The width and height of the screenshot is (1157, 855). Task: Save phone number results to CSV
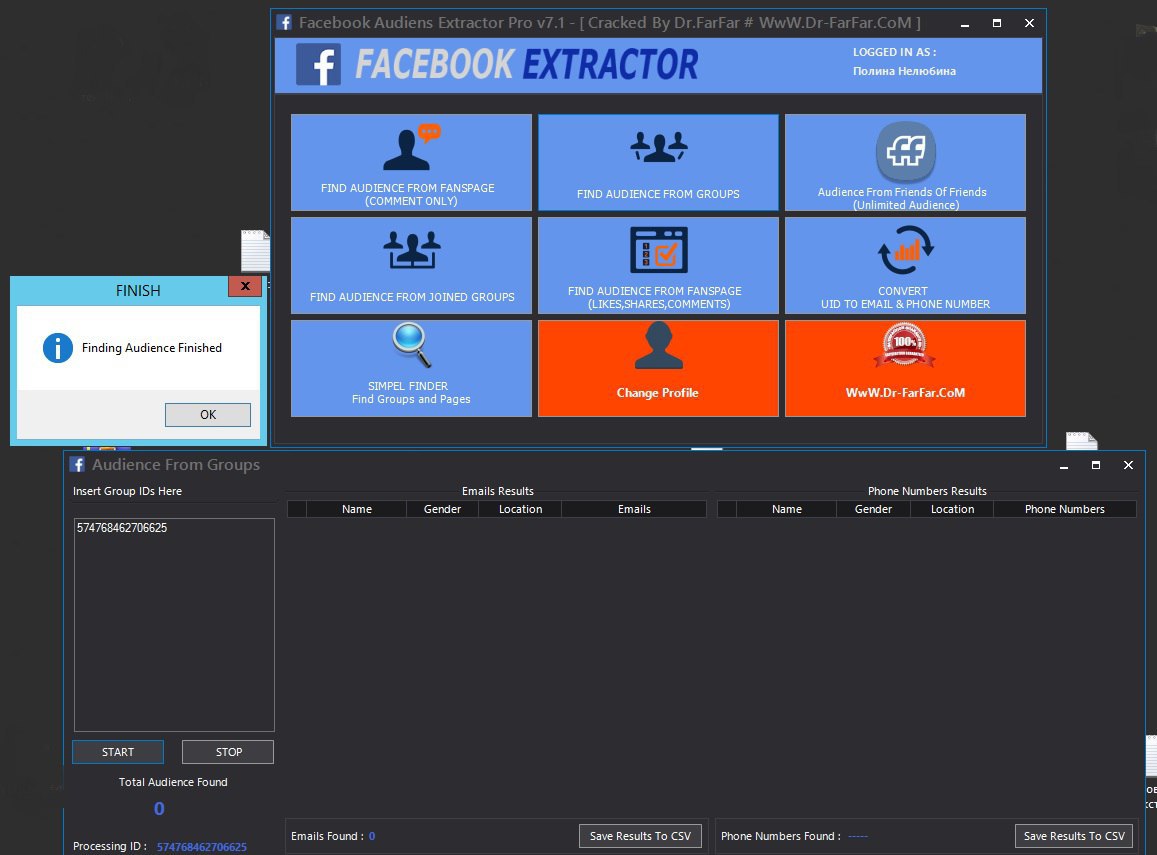1074,836
